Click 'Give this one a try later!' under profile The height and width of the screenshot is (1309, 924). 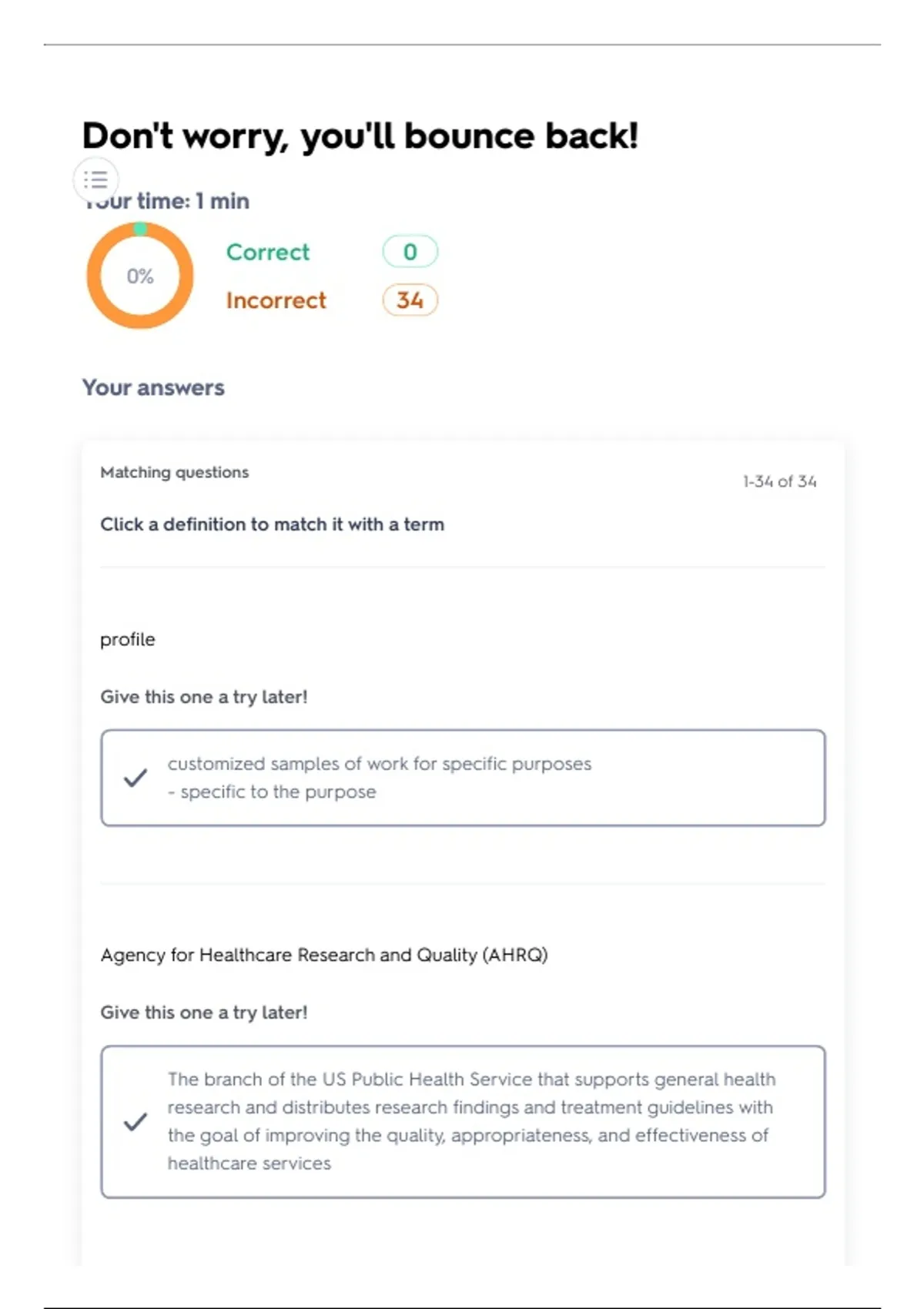(204, 697)
